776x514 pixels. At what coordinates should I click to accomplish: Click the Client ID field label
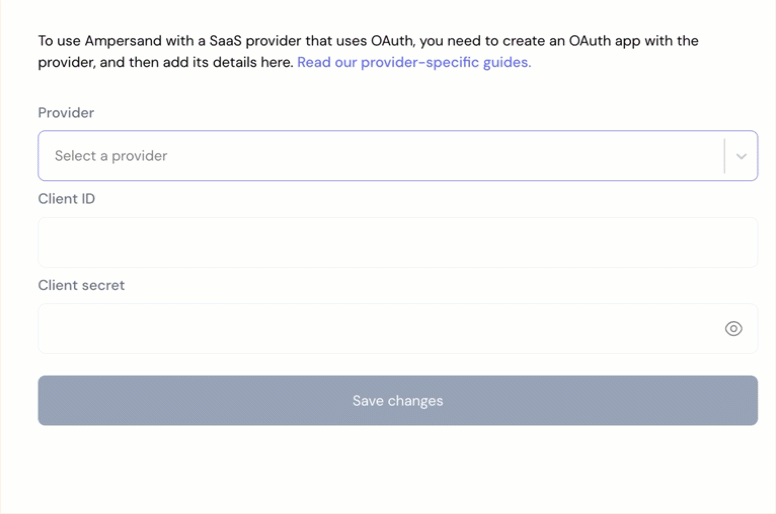click(66, 199)
